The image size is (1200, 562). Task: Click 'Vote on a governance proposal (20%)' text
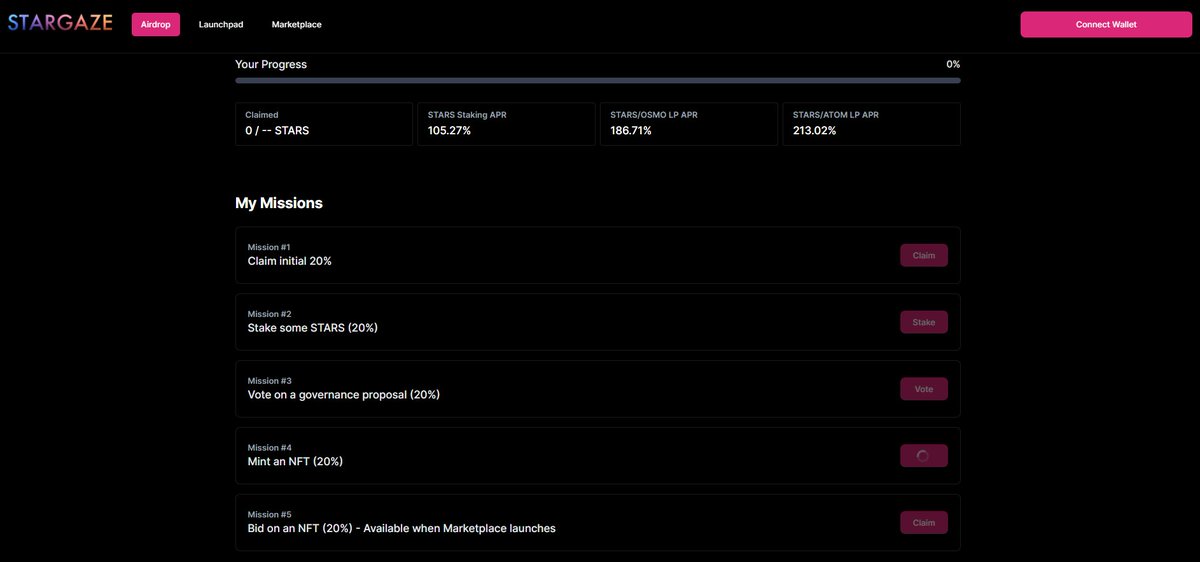[344, 395]
